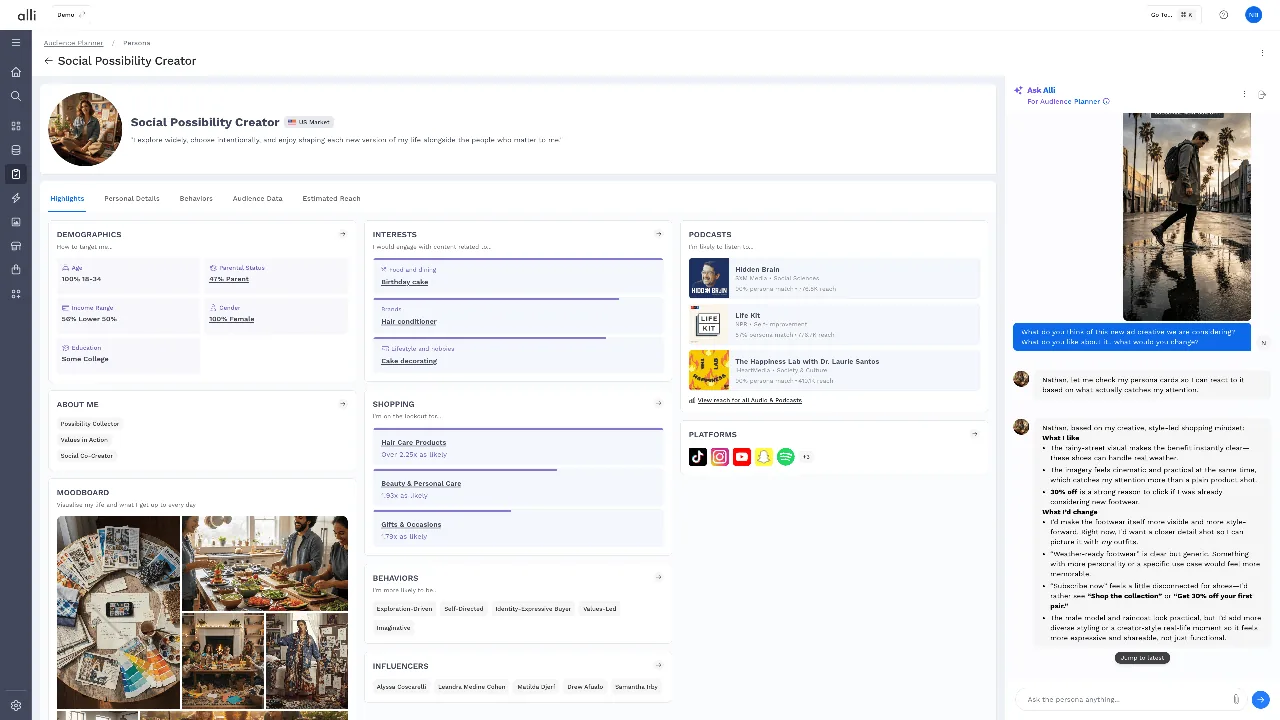
Task: Go to Home icon in sidebar
Action: (x=15, y=72)
